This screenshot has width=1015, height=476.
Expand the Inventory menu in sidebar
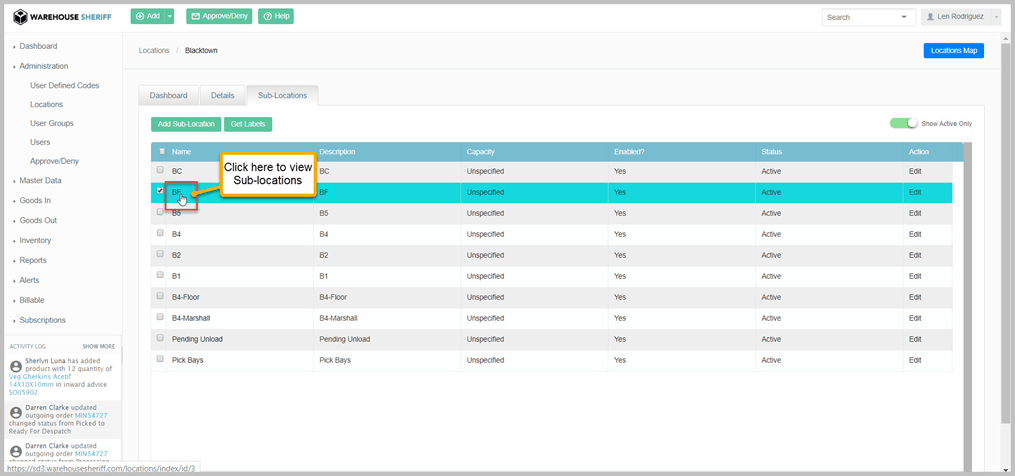(35, 240)
